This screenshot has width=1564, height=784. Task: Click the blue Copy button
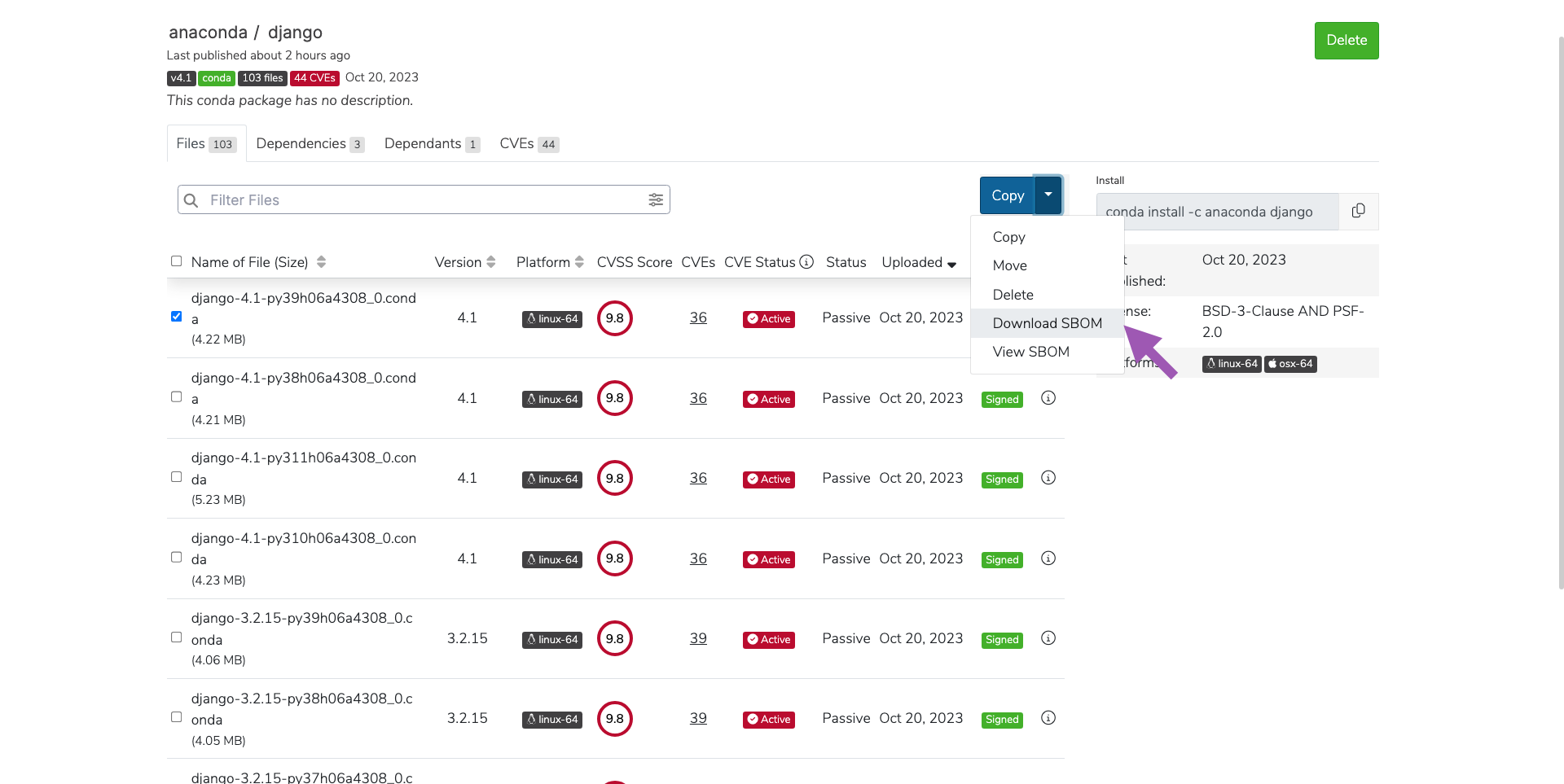[1008, 195]
